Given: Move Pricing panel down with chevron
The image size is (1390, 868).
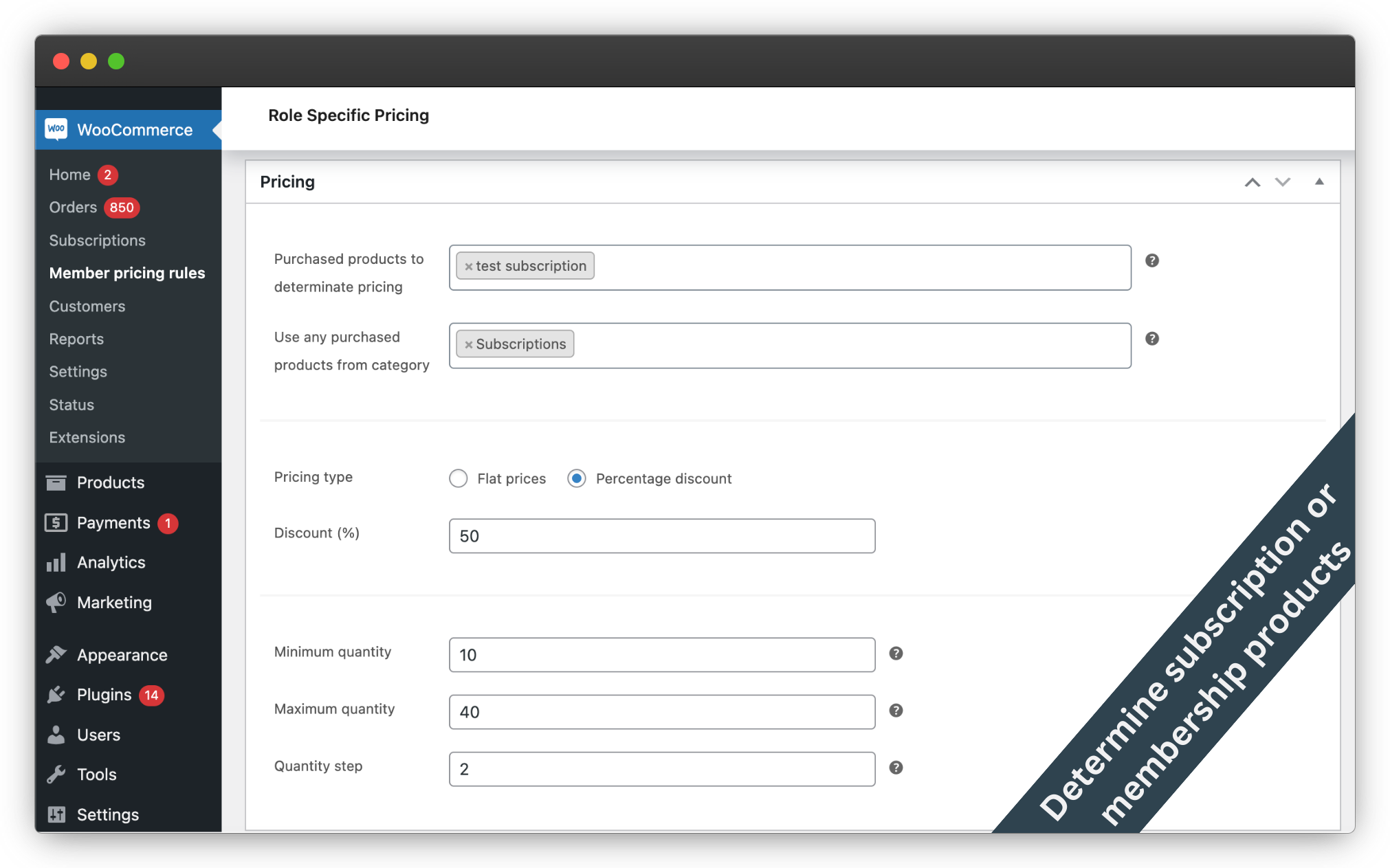Looking at the screenshot, I should point(1283,182).
